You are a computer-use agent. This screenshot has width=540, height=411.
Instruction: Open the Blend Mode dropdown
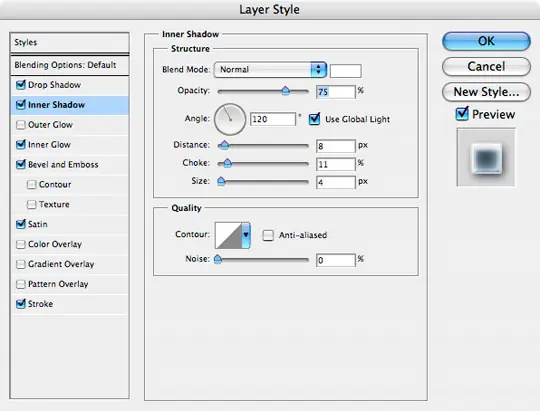pos(270,70)
